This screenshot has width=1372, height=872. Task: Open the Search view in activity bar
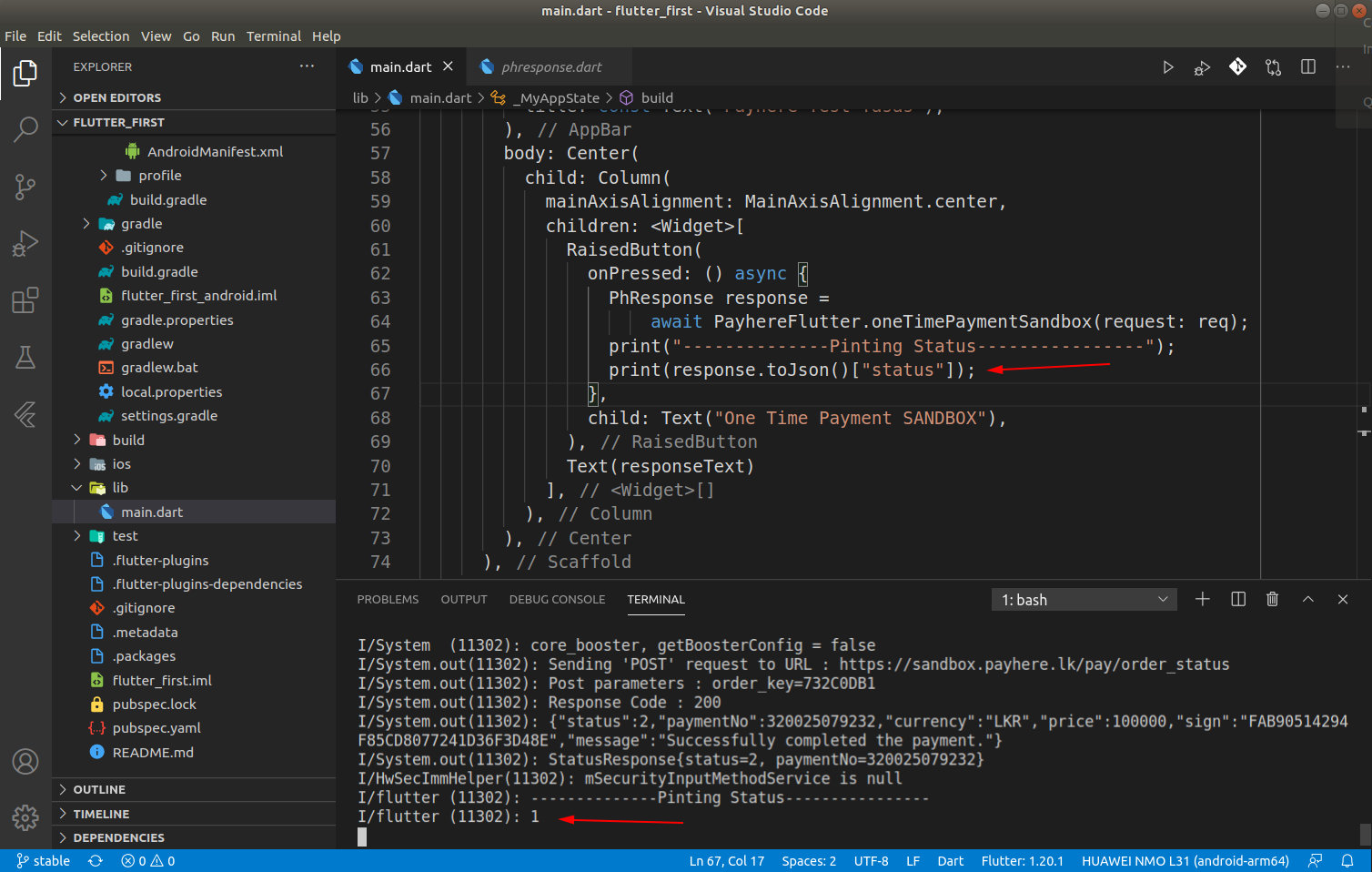[25, 129]
